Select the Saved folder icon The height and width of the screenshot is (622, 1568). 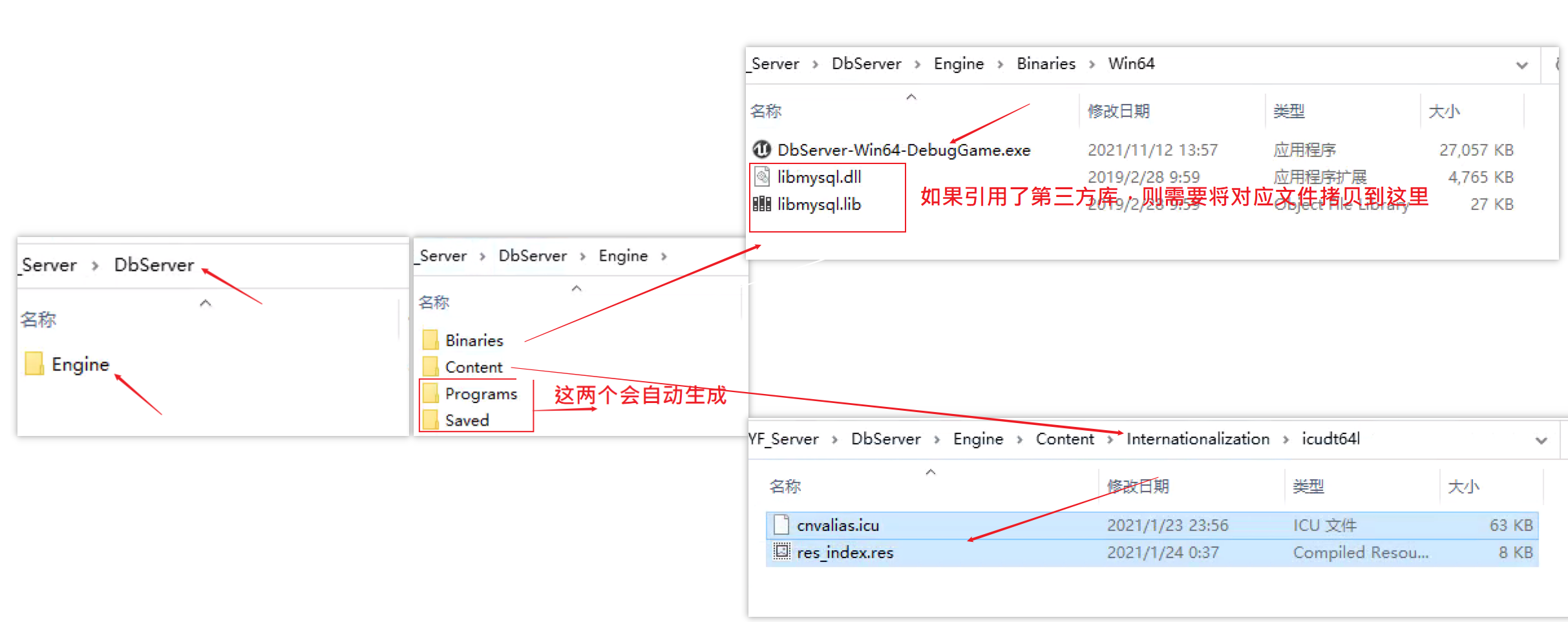(430, 420)
